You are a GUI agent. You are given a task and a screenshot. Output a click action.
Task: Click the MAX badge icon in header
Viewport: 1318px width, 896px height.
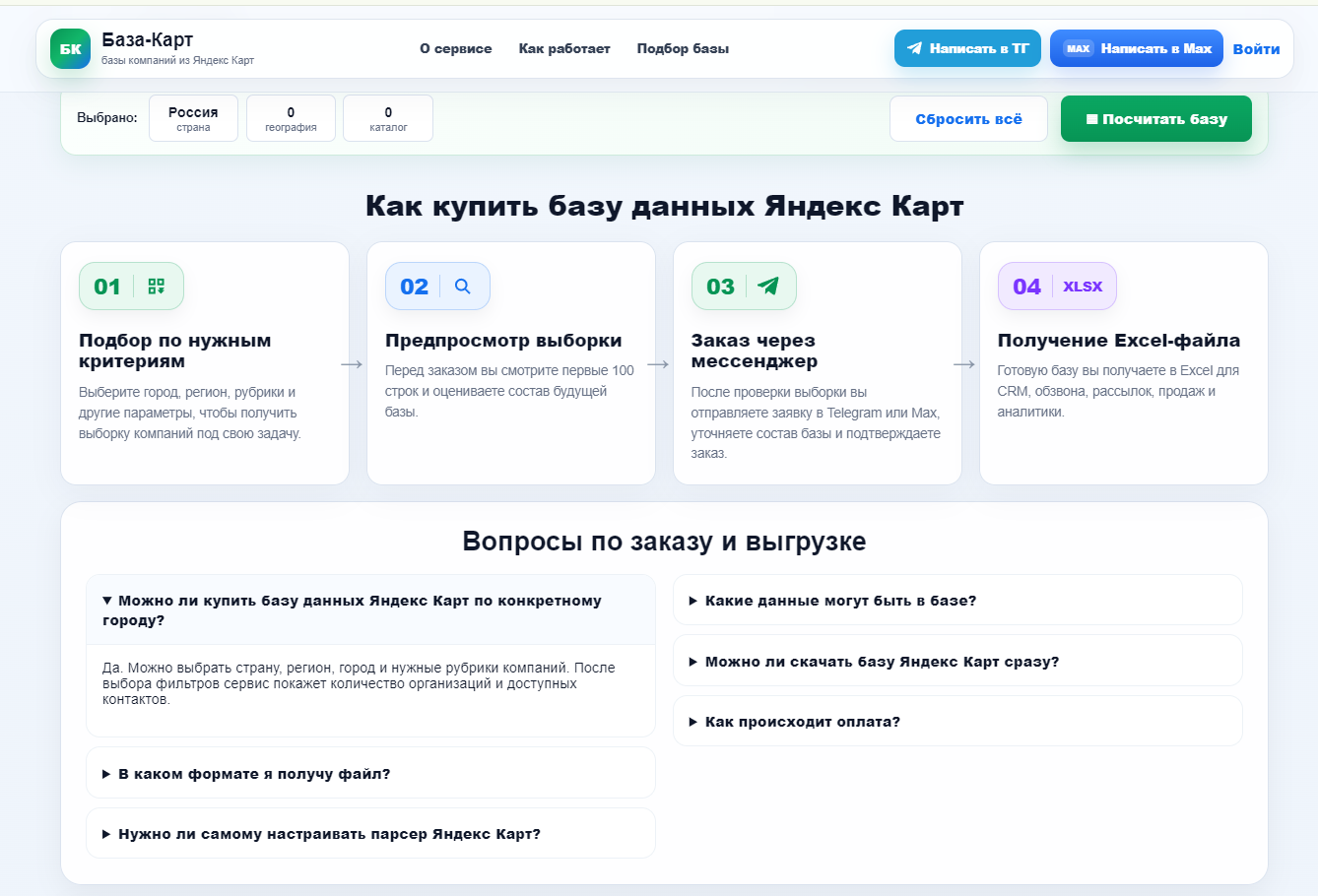1079,48
